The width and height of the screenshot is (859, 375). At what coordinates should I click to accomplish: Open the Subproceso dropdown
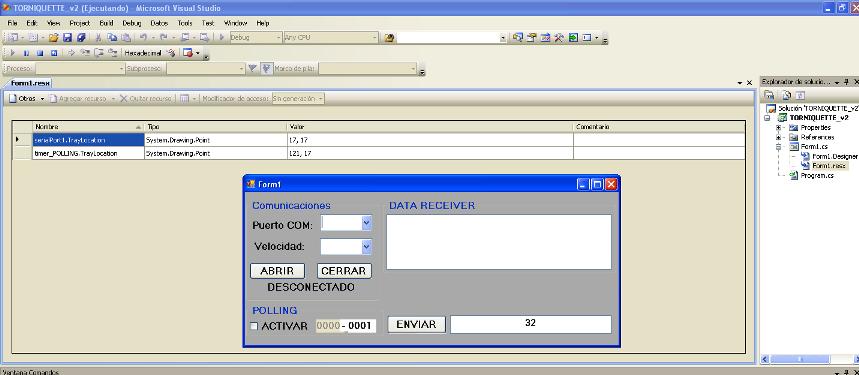pos(205,68)
